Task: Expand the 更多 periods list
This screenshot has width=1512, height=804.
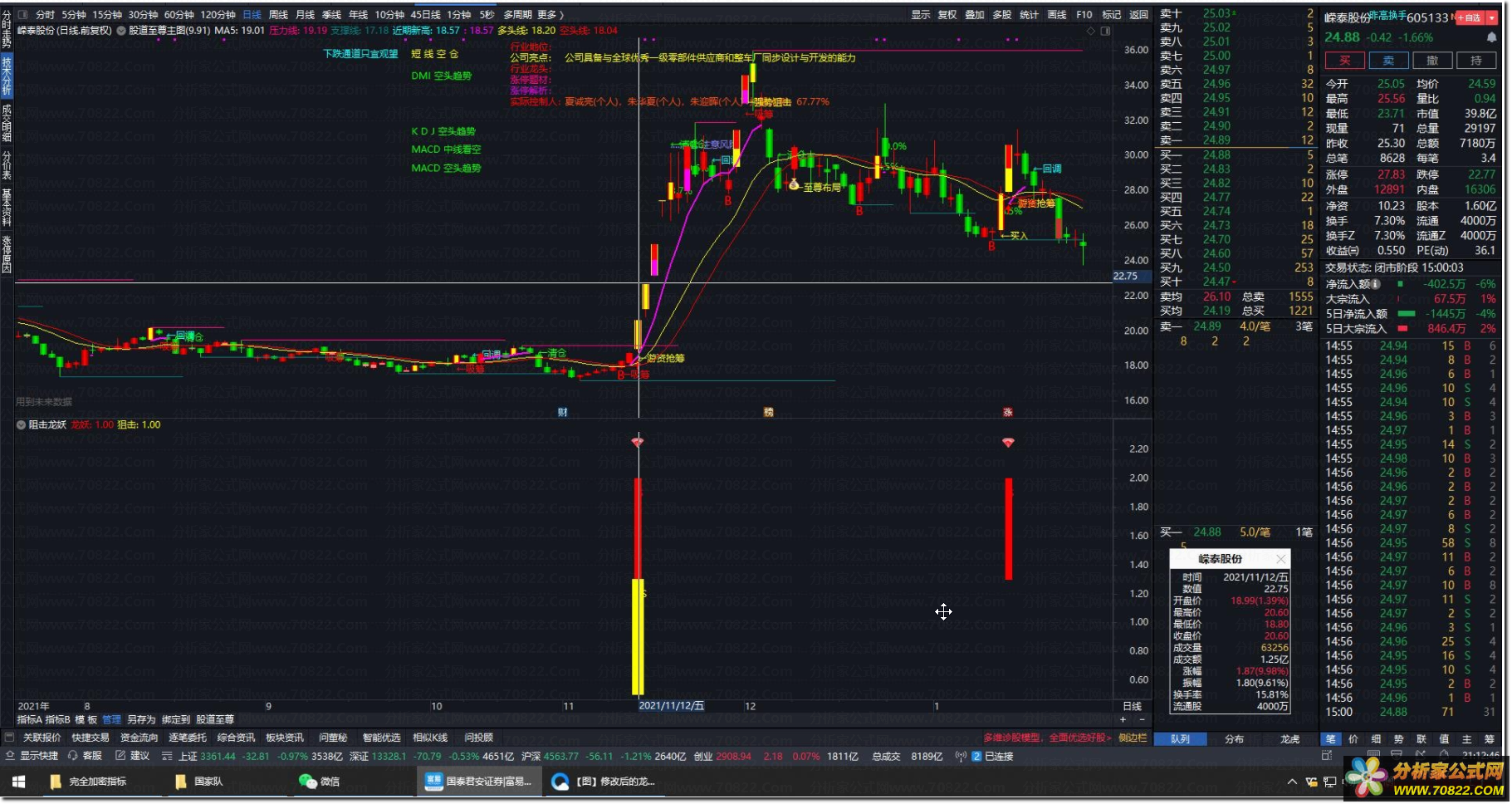Action: tap(550, 15)
